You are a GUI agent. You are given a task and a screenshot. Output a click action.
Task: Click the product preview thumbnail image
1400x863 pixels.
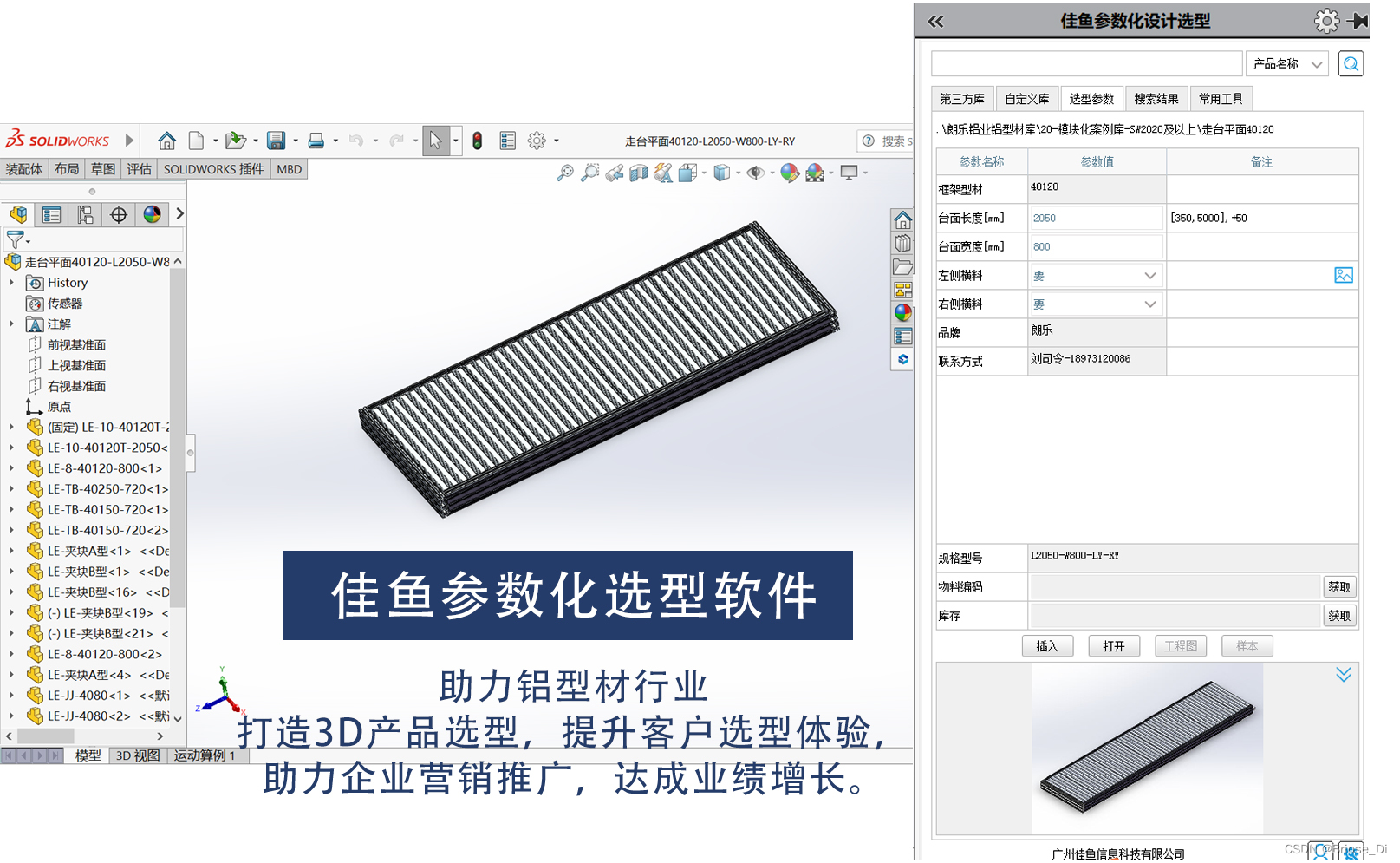[1147, 749]
